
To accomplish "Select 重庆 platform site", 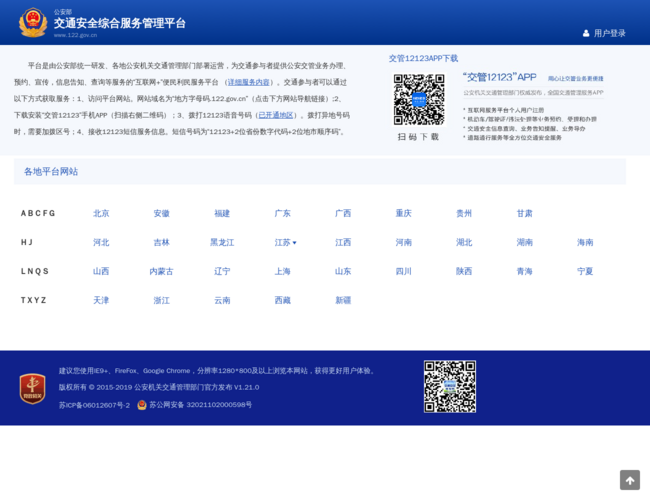I will coord(403,213).
